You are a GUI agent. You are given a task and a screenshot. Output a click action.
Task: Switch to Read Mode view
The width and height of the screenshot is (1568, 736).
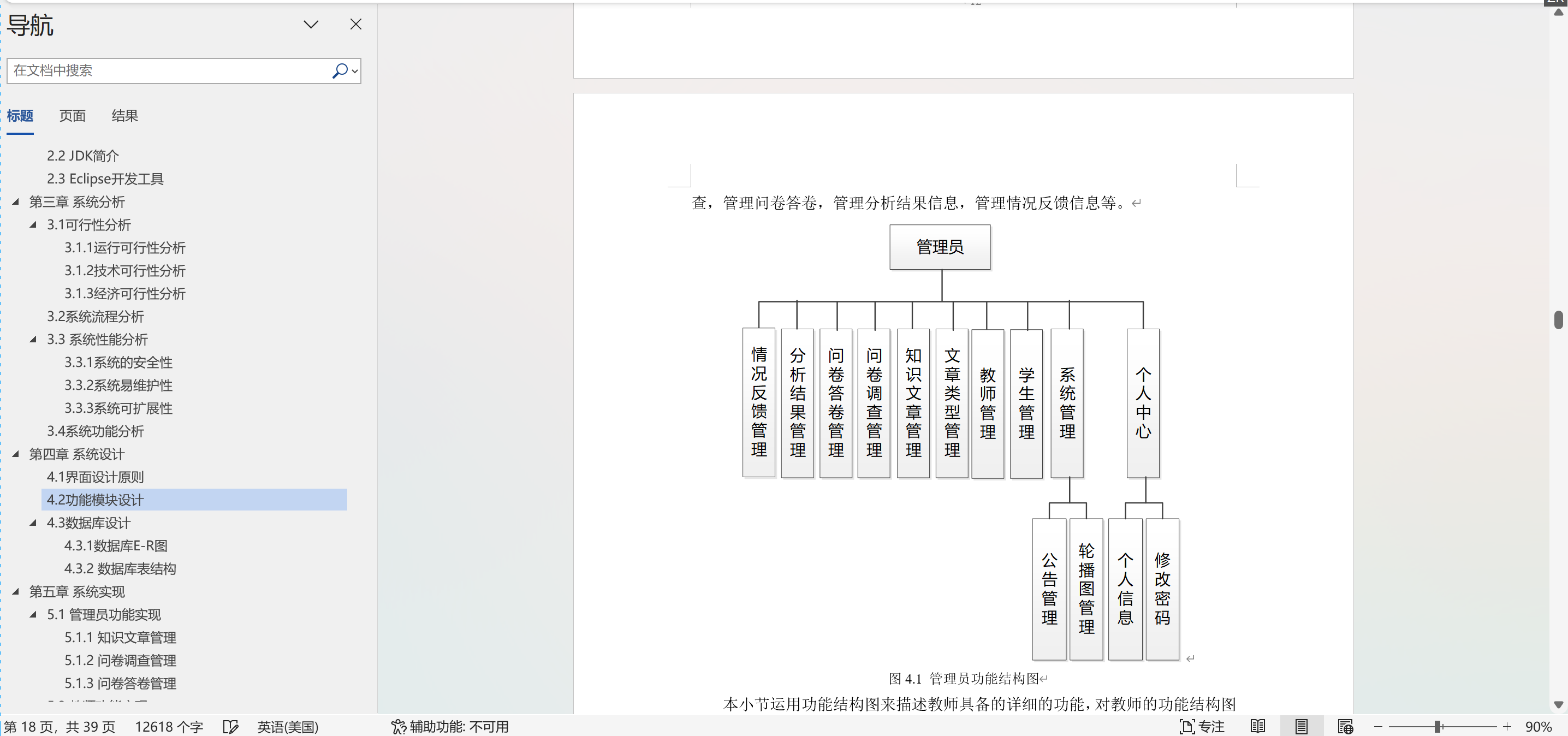tap(1257, 727)
